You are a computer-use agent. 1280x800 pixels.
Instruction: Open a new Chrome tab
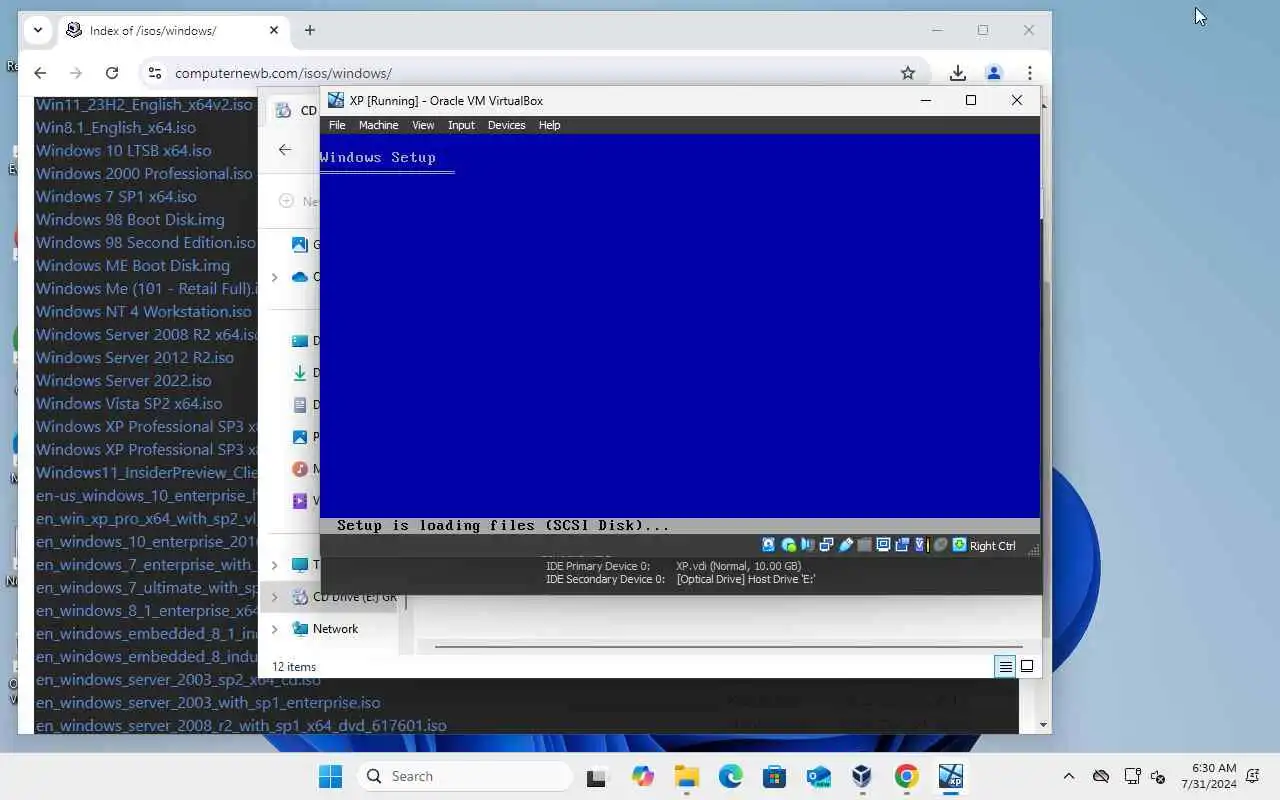(x=310, y=30)
